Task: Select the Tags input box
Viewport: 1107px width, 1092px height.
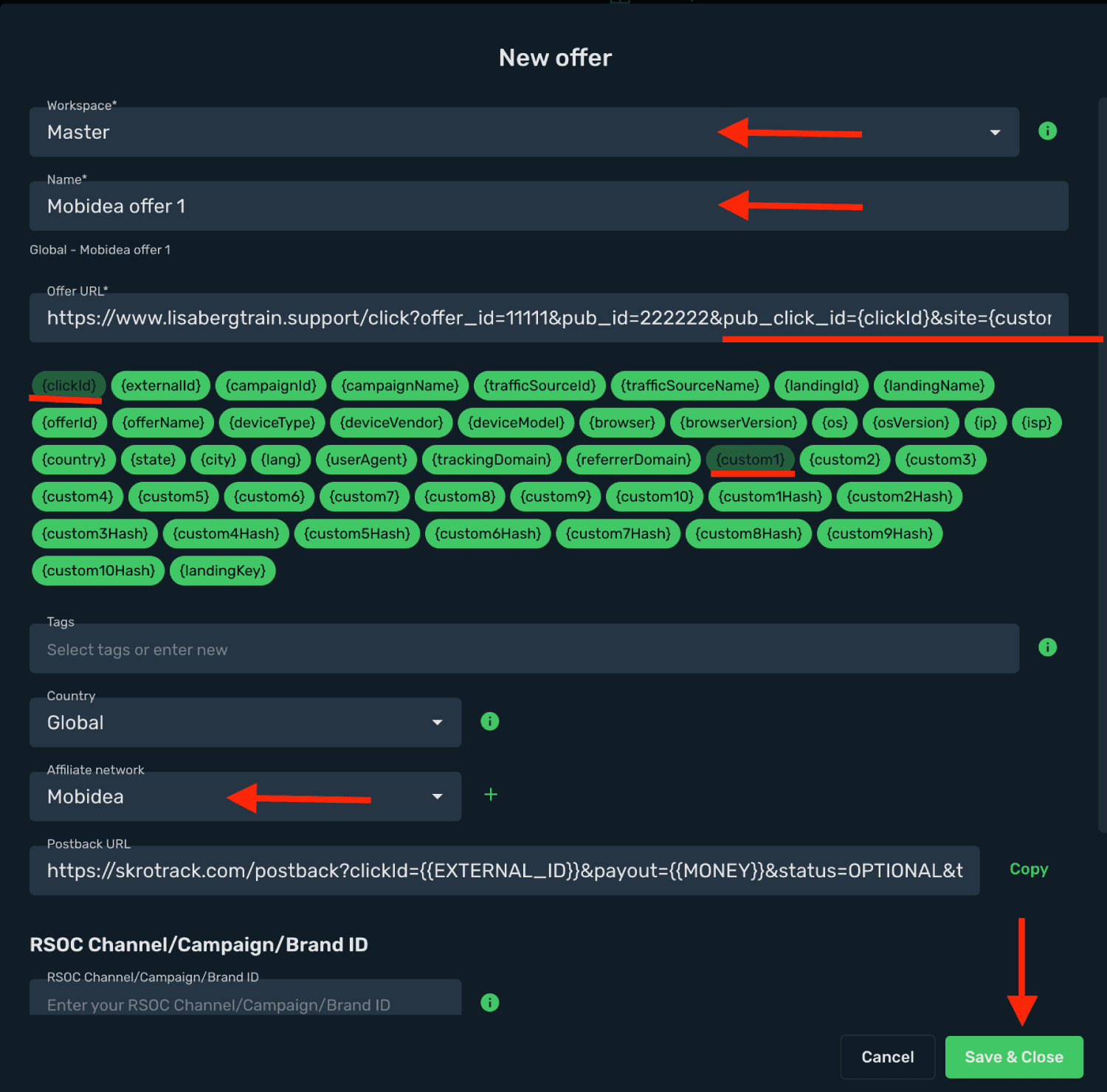Action: pos(524,649)
